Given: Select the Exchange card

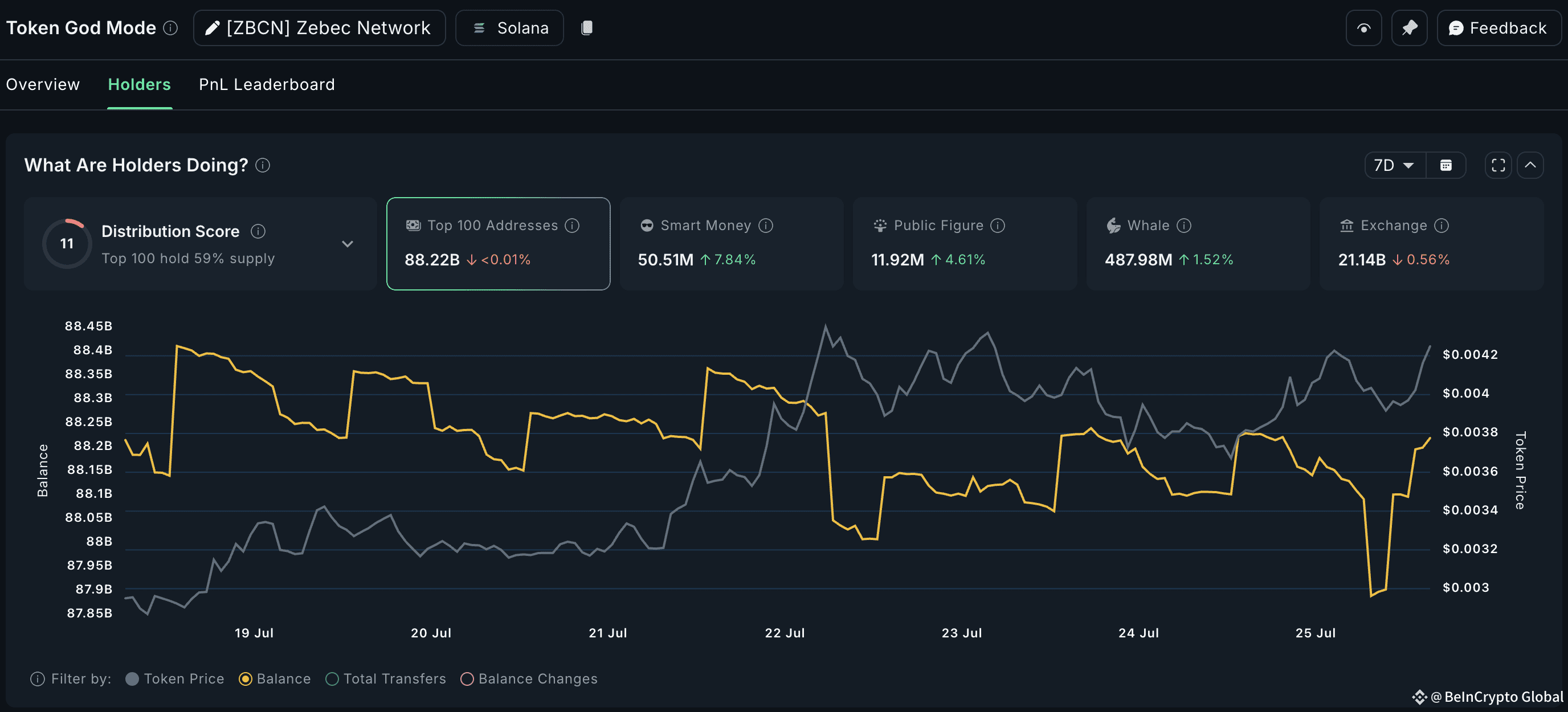Looking at the screenshot, I should (x=1432, y=243).
